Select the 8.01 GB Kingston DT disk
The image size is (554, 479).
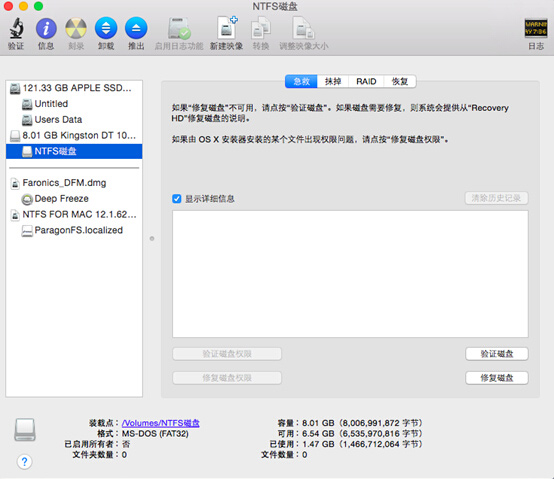(74, 135)
